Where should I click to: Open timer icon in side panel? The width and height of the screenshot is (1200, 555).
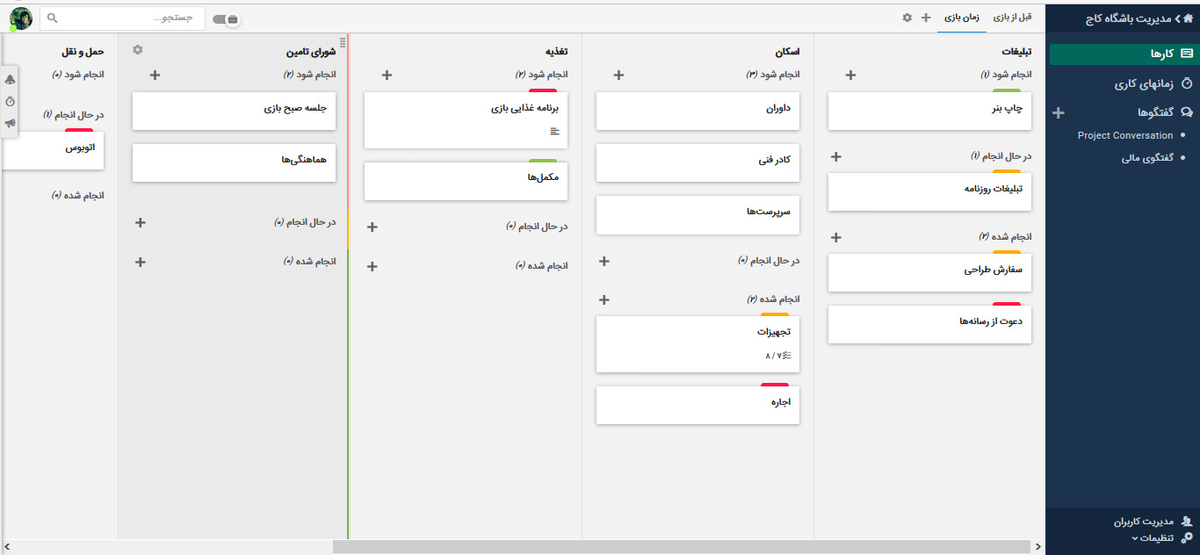pyautogui.click(x=10, y=102)
